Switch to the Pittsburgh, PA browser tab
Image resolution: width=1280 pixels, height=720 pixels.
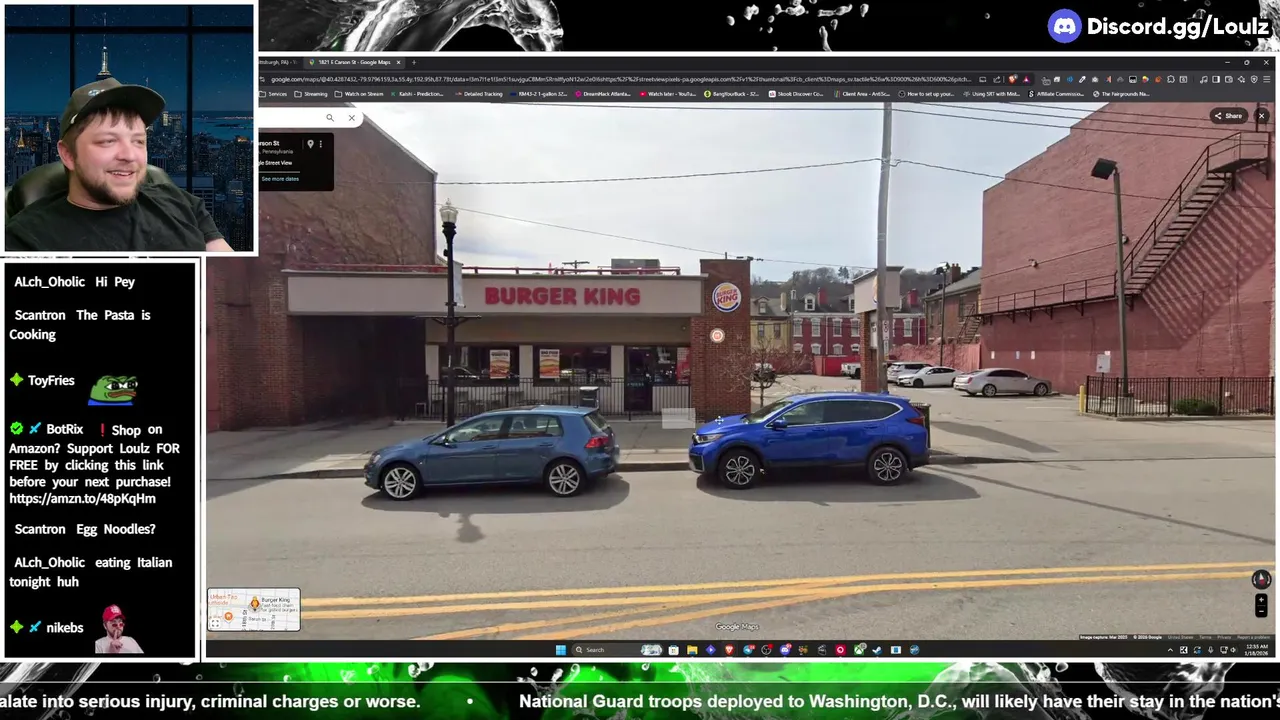point(277,62)
